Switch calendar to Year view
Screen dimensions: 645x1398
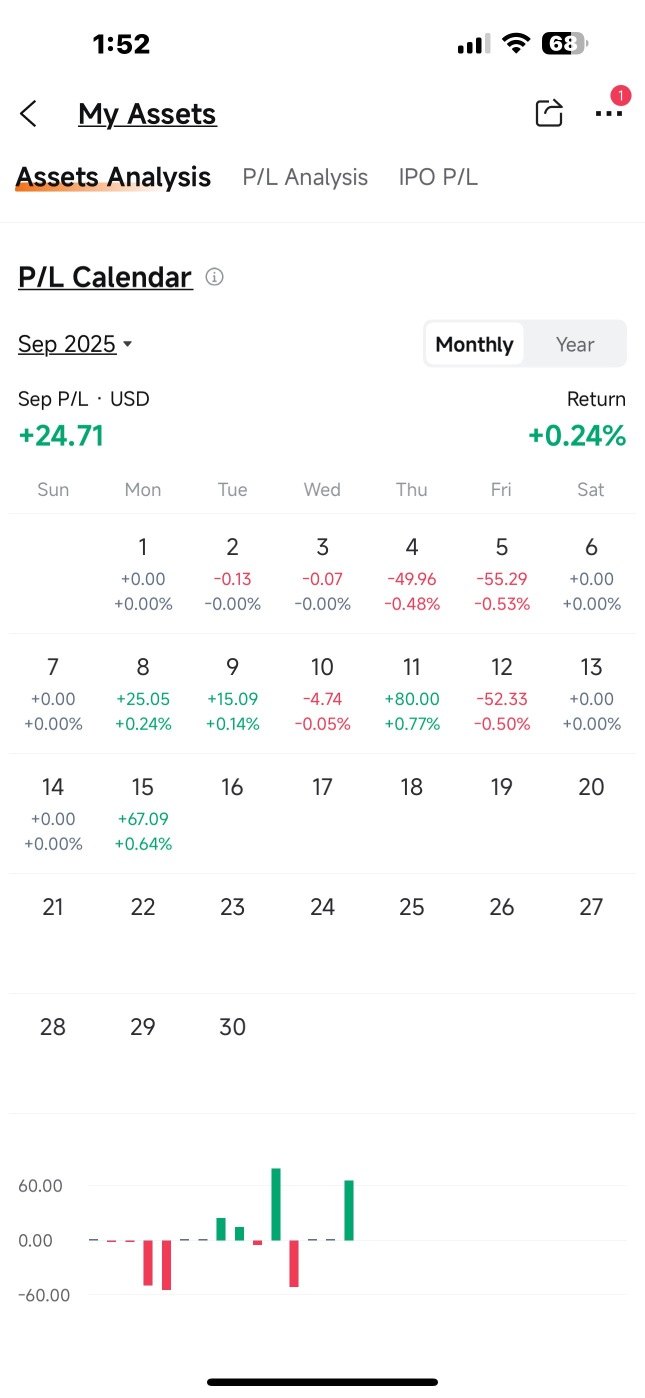point(575,344)
